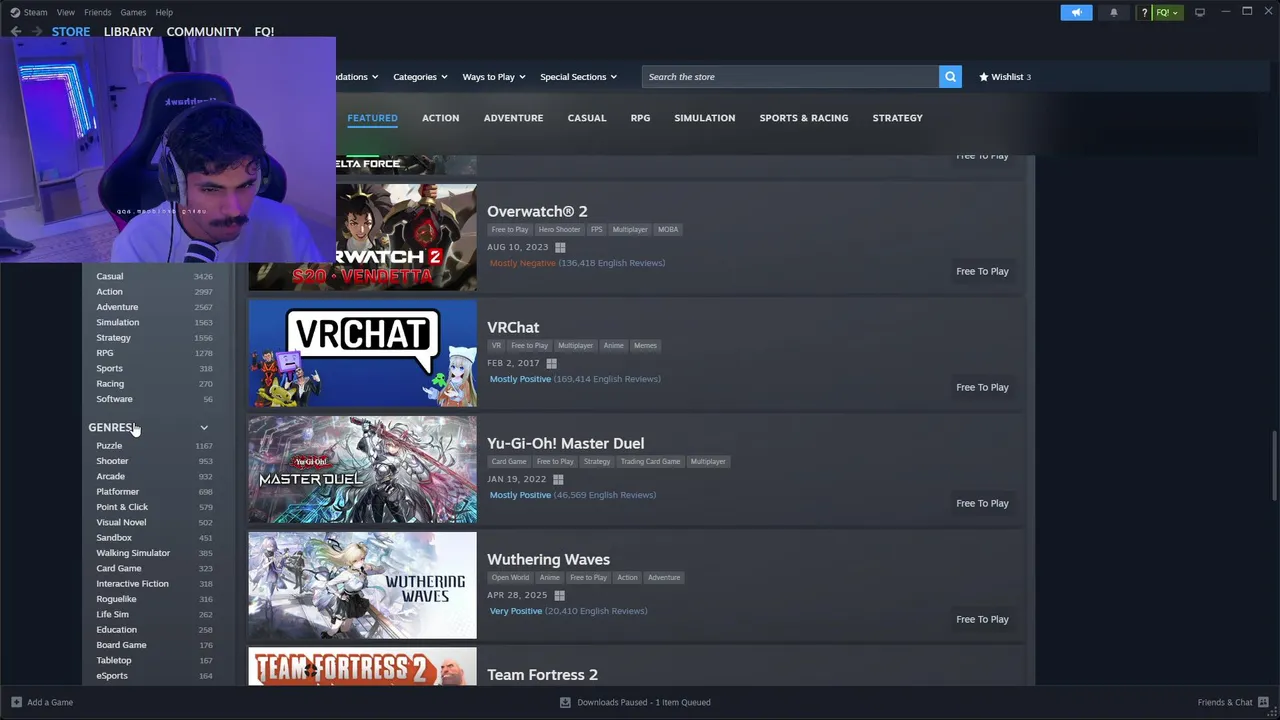Screen dimensions: 1280x720
Task: Open the Wuthering Waves title
Action: point(548,559)
